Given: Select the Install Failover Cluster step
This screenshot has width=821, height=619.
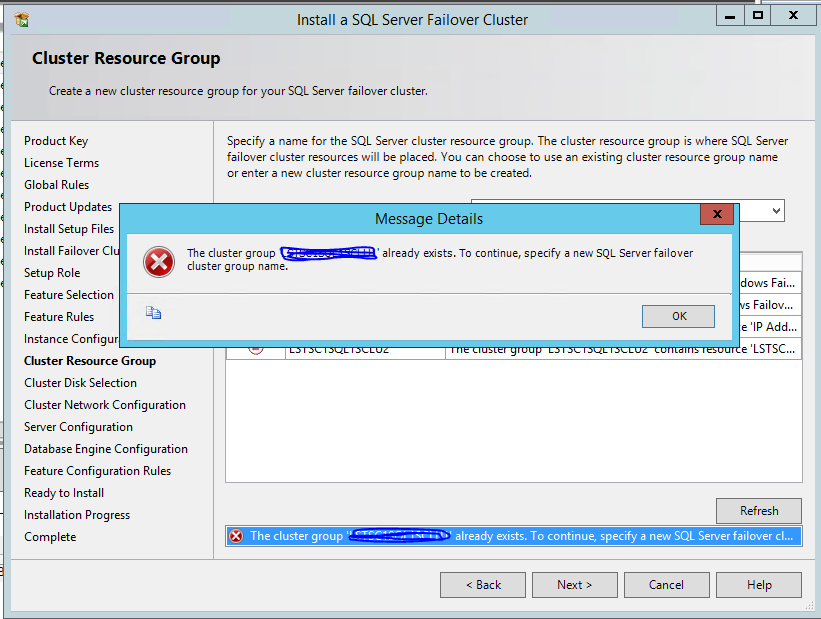Looking at the screenshot, I should click(x=71, y=251).
